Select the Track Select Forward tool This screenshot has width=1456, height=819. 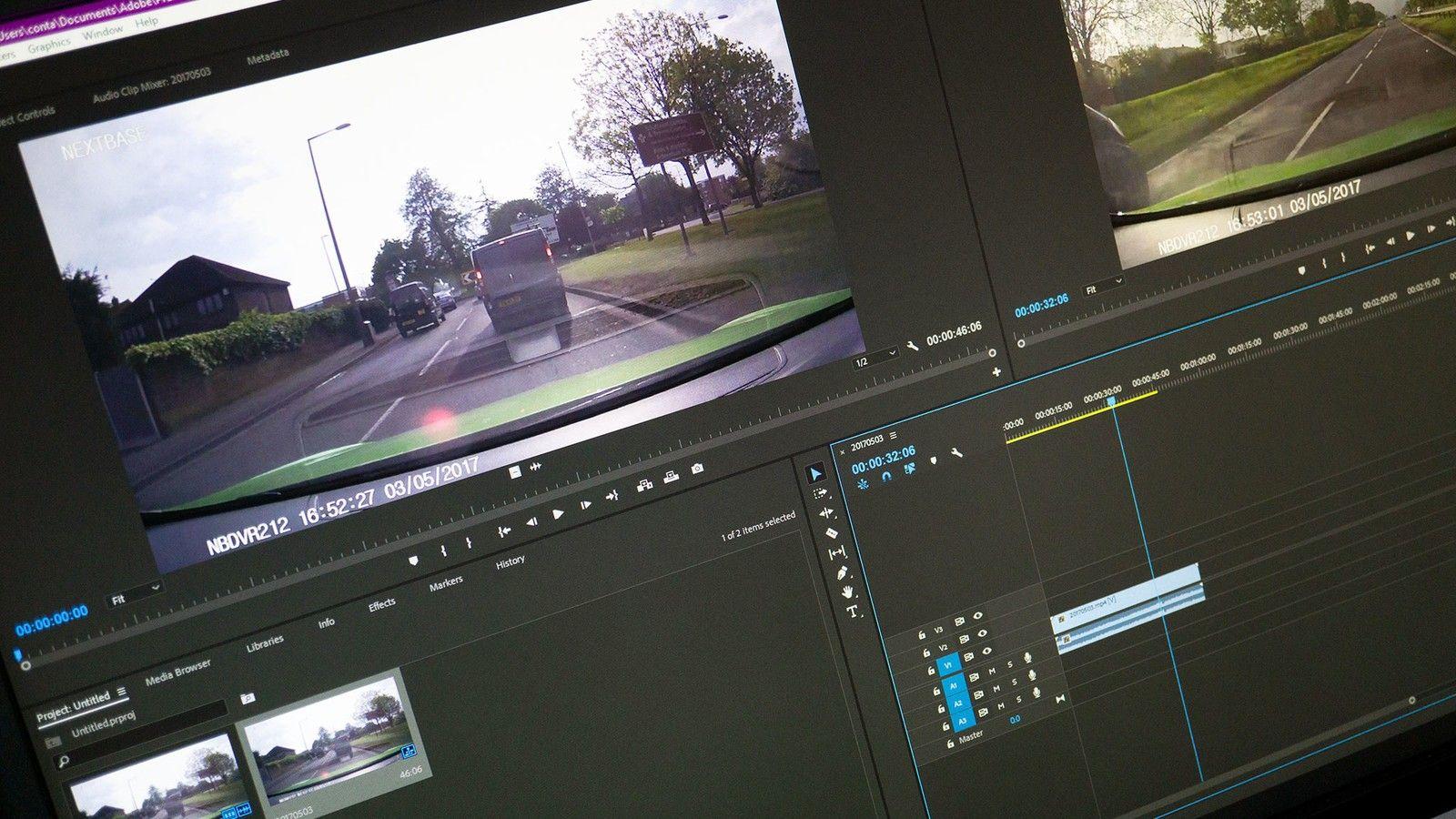tap(822, 493)
